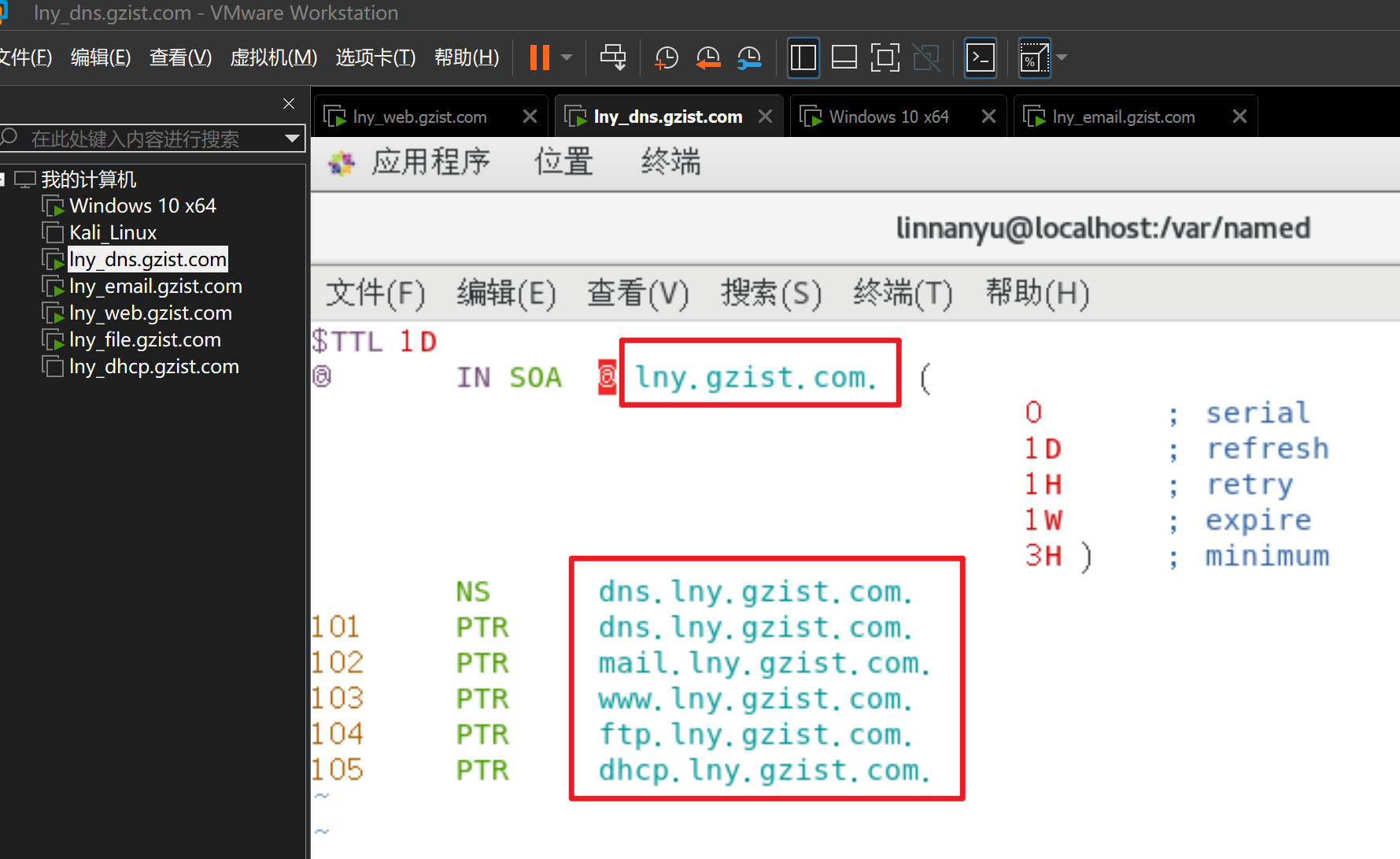
Task: Open the guest 应用程序 menu
Action: click(431, 162)
